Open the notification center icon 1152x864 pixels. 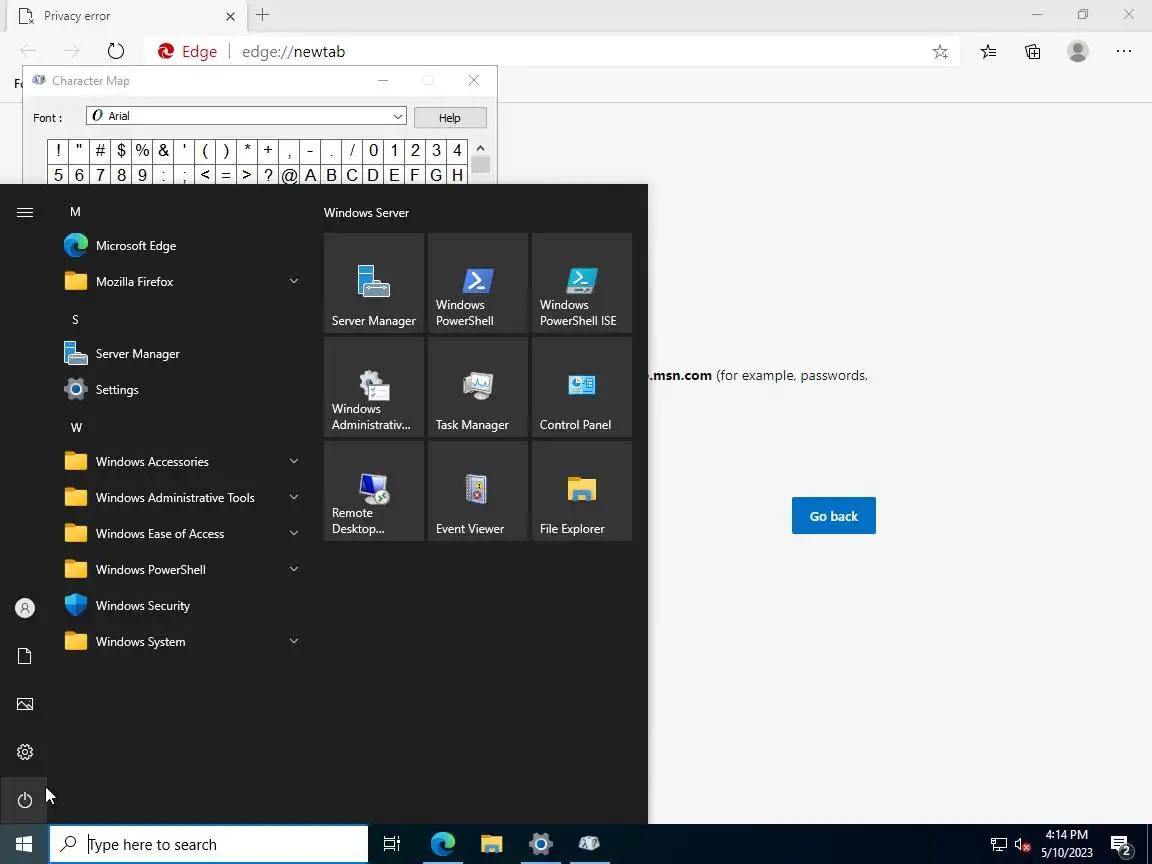(1120, 845)
